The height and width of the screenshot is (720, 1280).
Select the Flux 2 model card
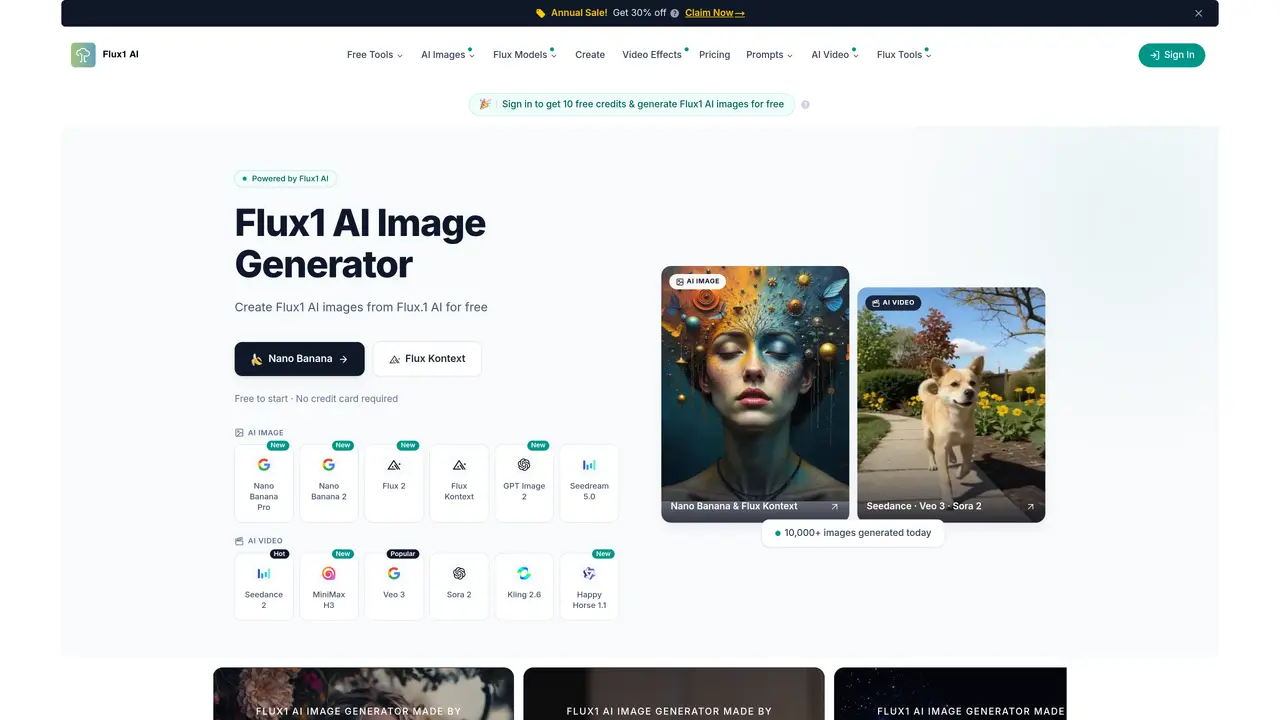[x=394, y=483]
